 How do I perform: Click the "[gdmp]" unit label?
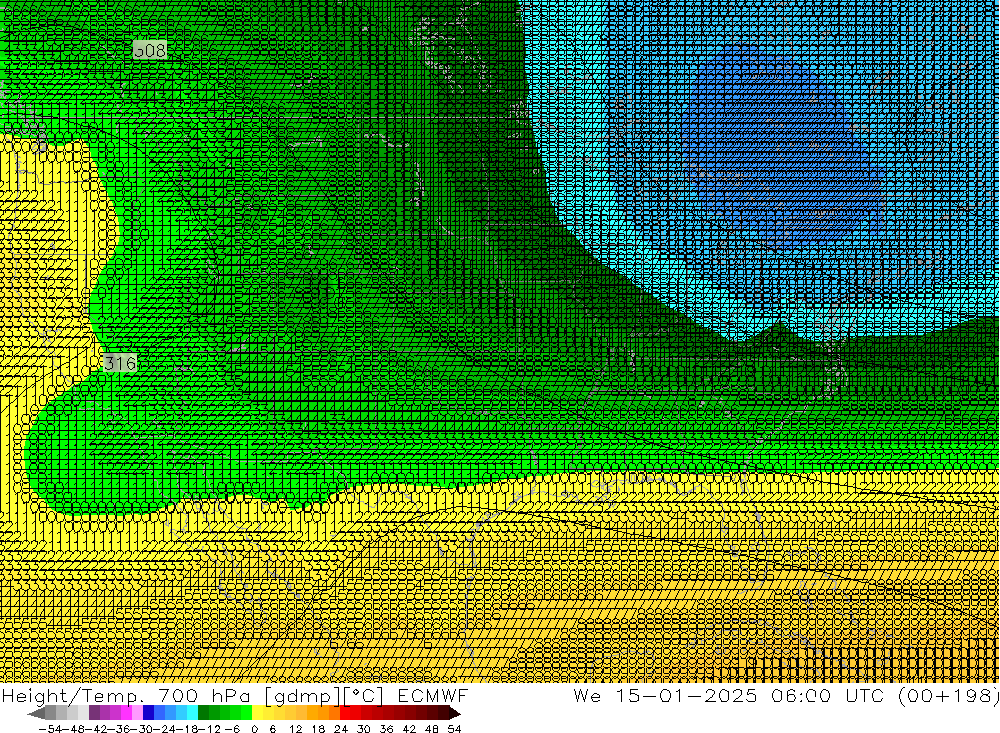pyautogui.click(x=302, y=696)
